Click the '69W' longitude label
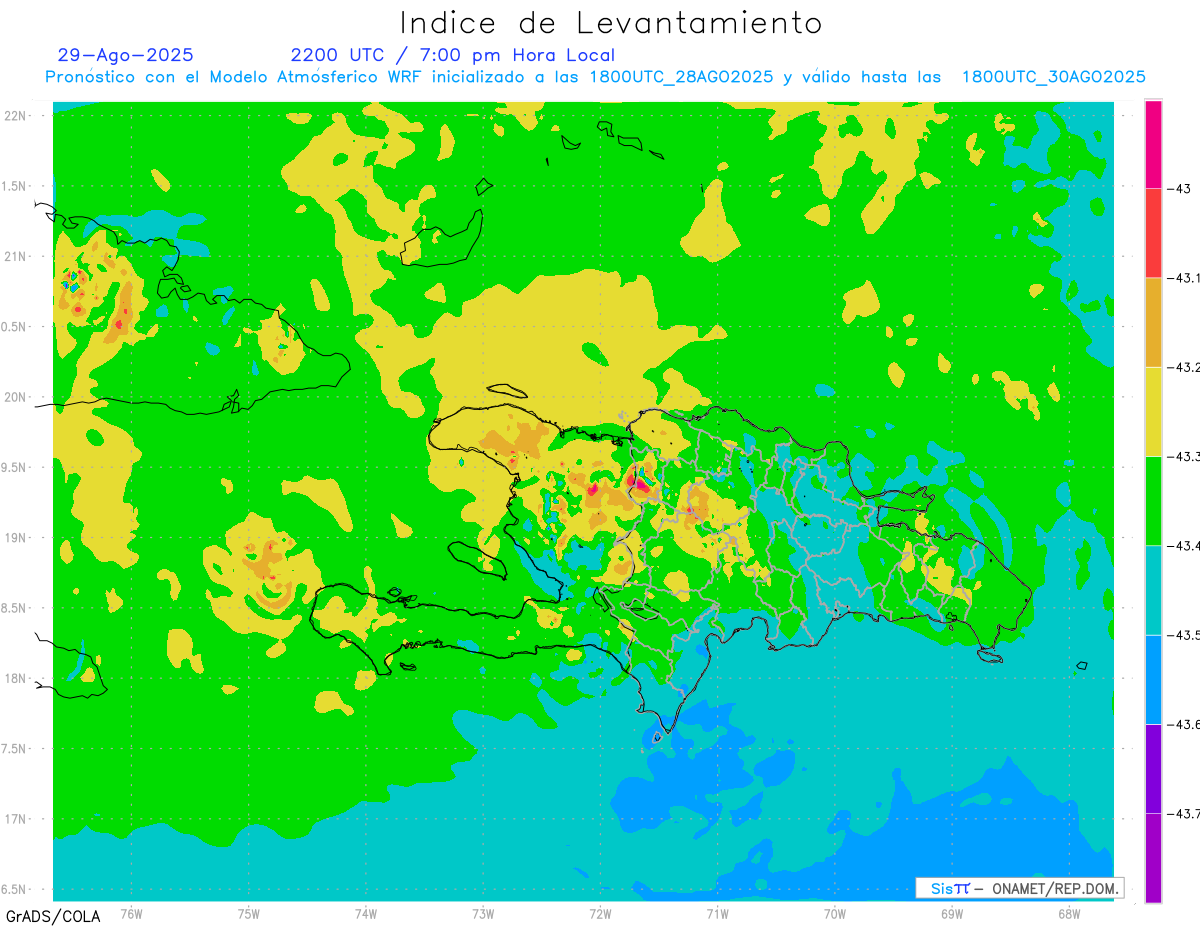 pos(952,912)
